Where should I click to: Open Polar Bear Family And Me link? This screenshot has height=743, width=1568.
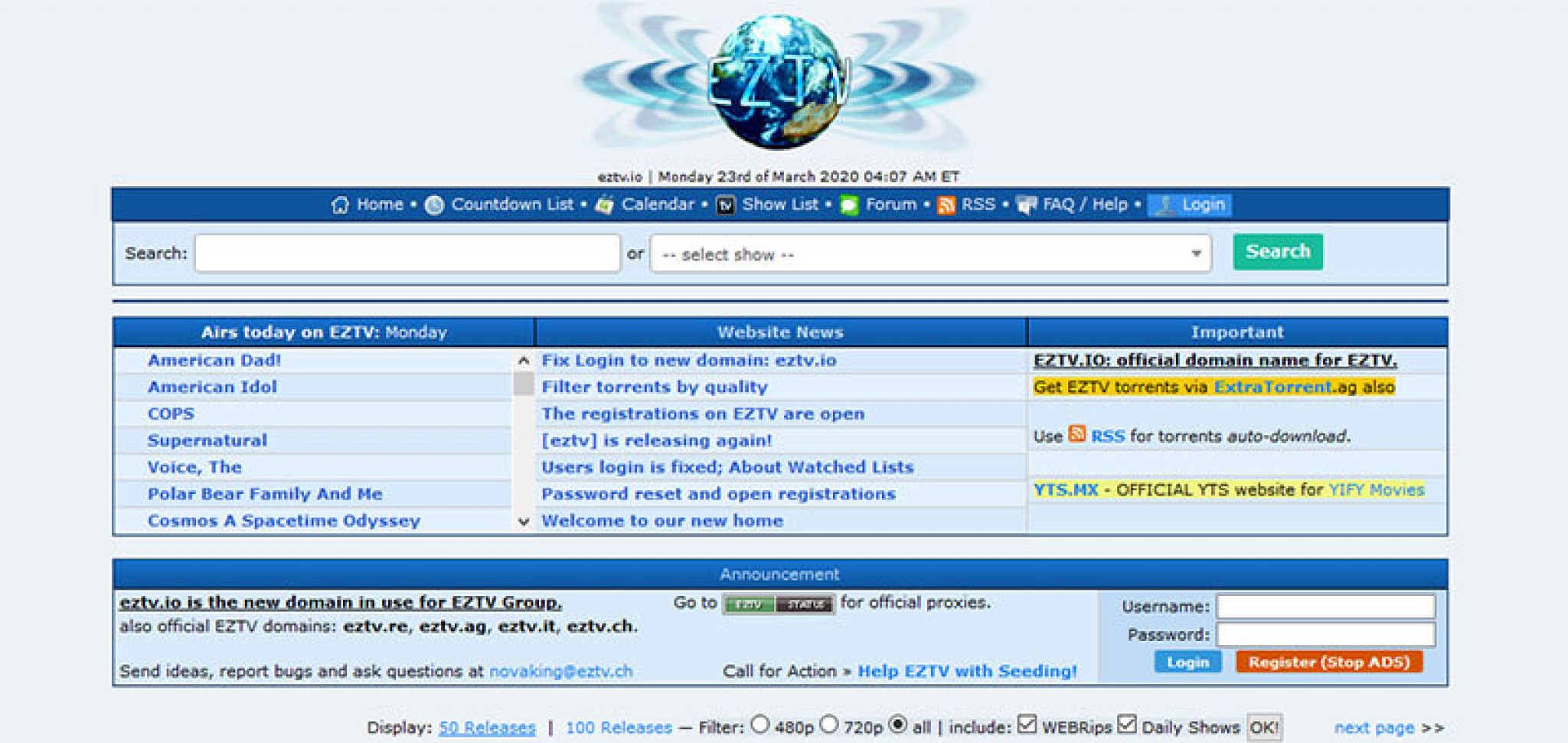click(265, 494)
